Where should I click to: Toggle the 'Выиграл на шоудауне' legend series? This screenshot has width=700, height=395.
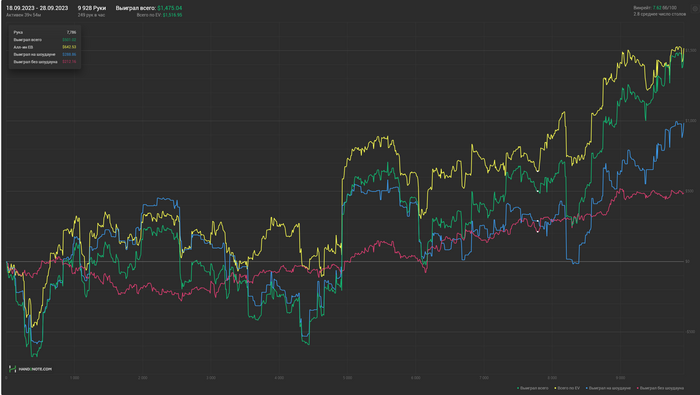point(608,388)
